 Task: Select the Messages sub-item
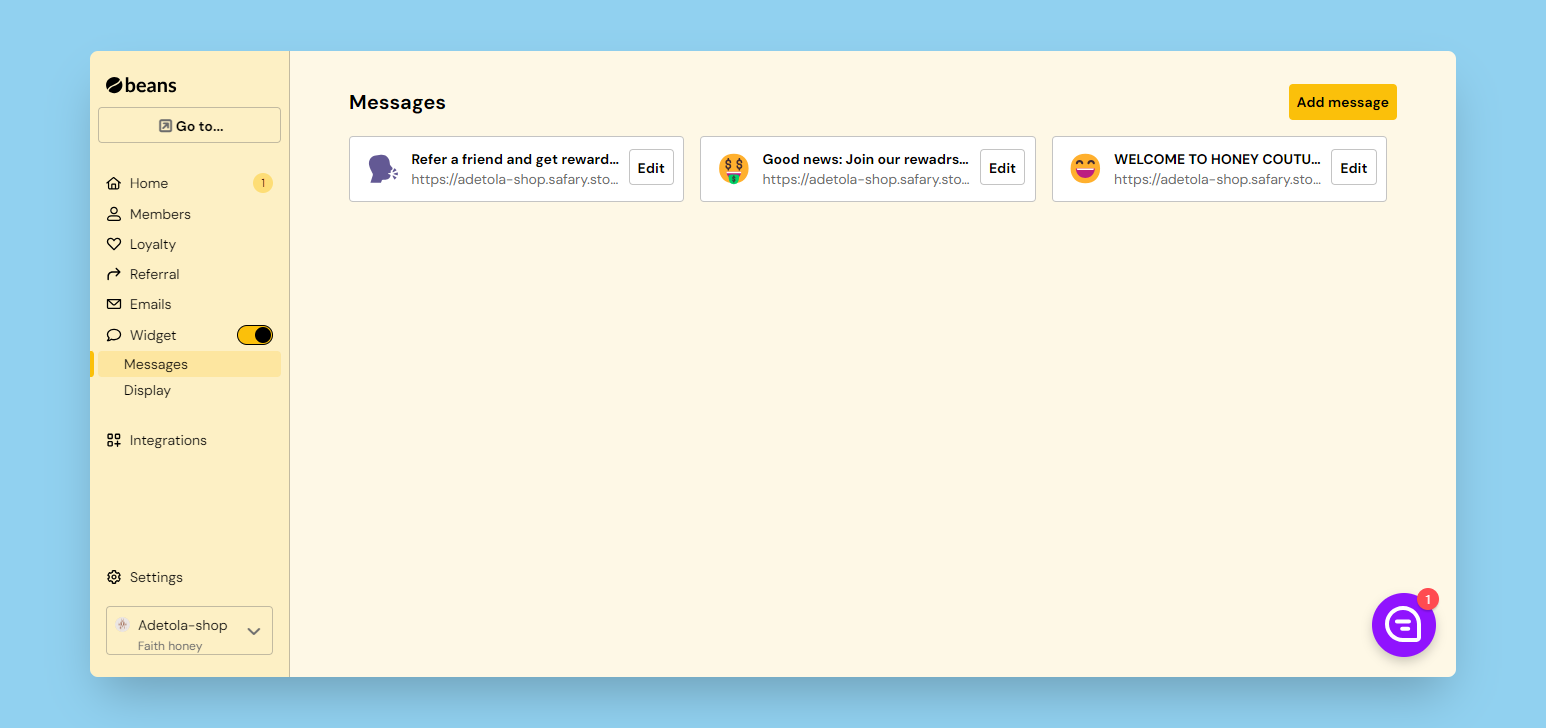189,364
